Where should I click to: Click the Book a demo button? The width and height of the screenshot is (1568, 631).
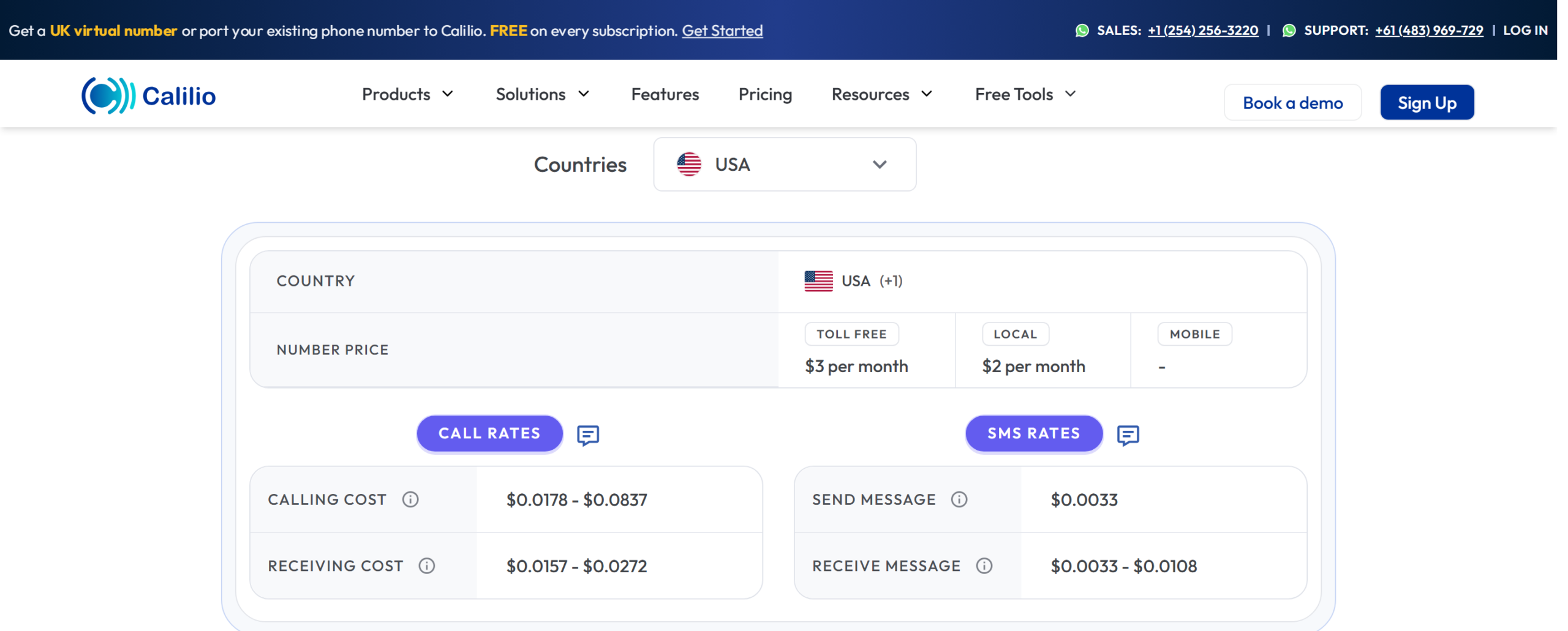point(1292,103)
